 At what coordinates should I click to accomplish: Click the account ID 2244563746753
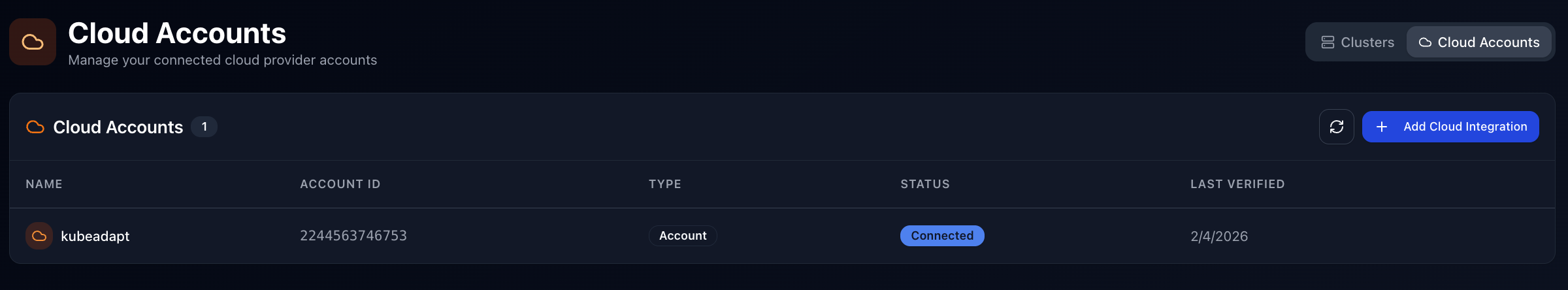pyautogui.click(x=353, y=236)
